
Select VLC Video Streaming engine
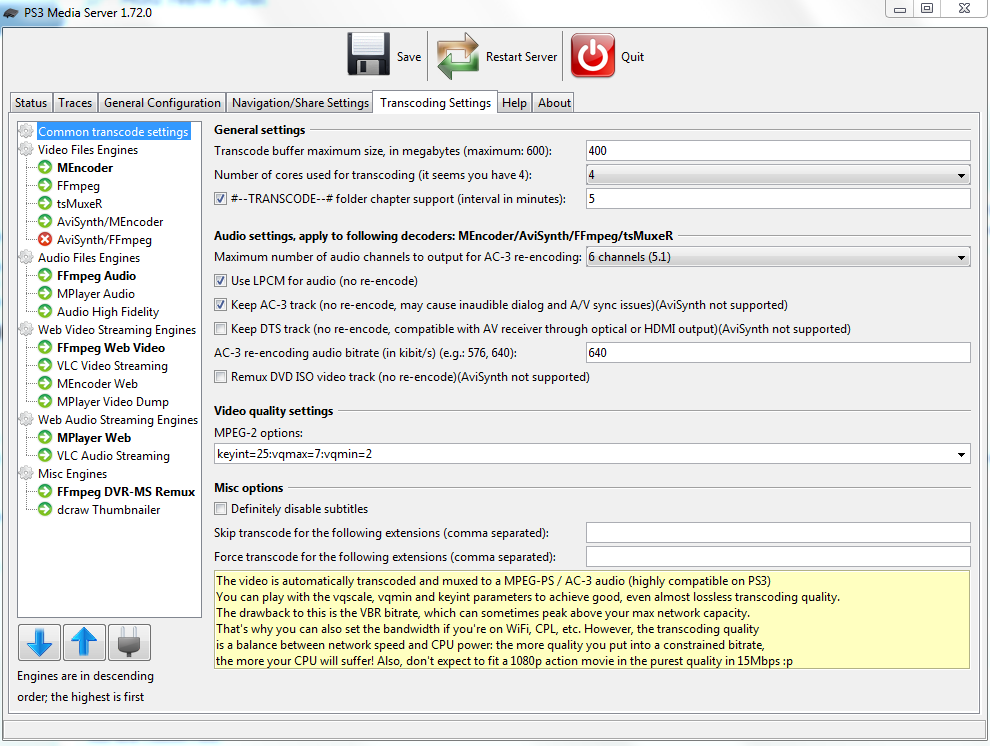pyautogui.click(x=111, y=366)
